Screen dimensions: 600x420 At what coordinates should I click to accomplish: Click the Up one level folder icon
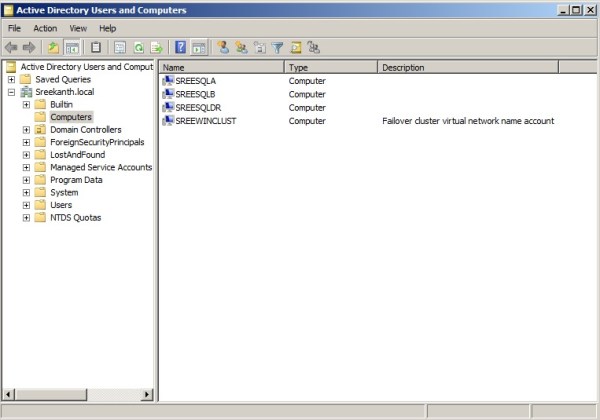pyautogui.click(x=53, y=47)
